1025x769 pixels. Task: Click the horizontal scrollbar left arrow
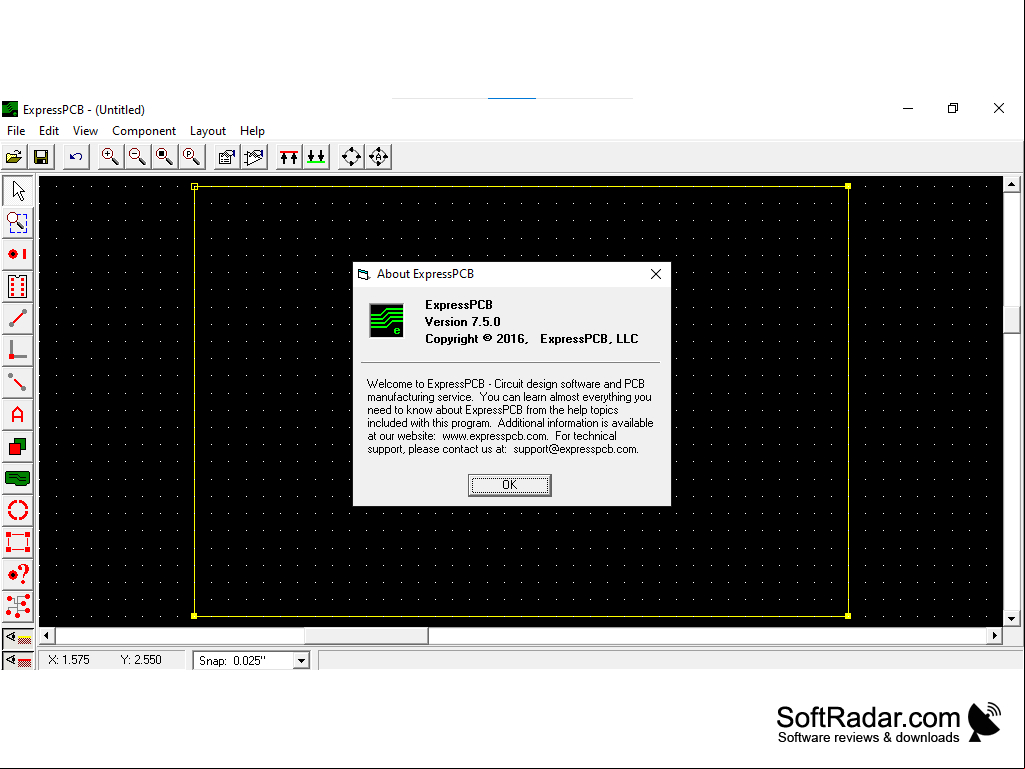tap(46, 635)
